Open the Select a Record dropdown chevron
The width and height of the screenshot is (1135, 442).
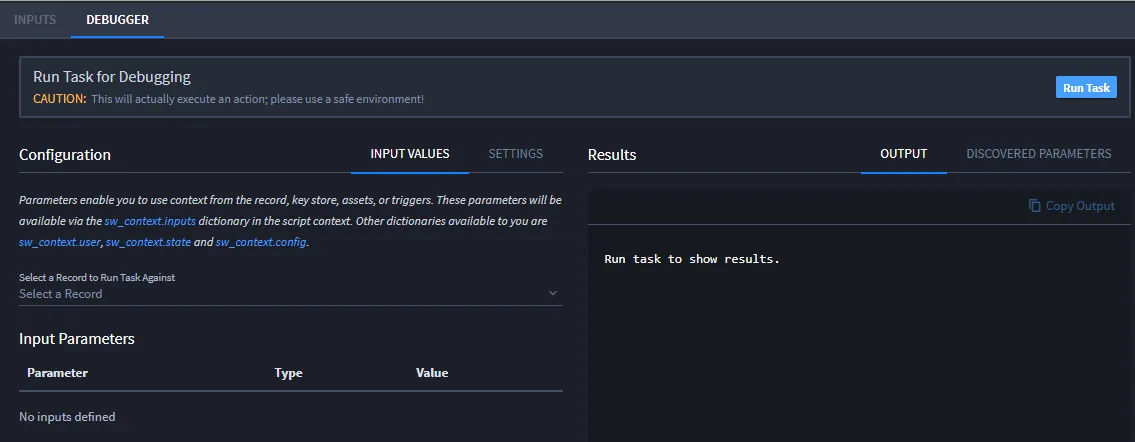coord(552,293)
